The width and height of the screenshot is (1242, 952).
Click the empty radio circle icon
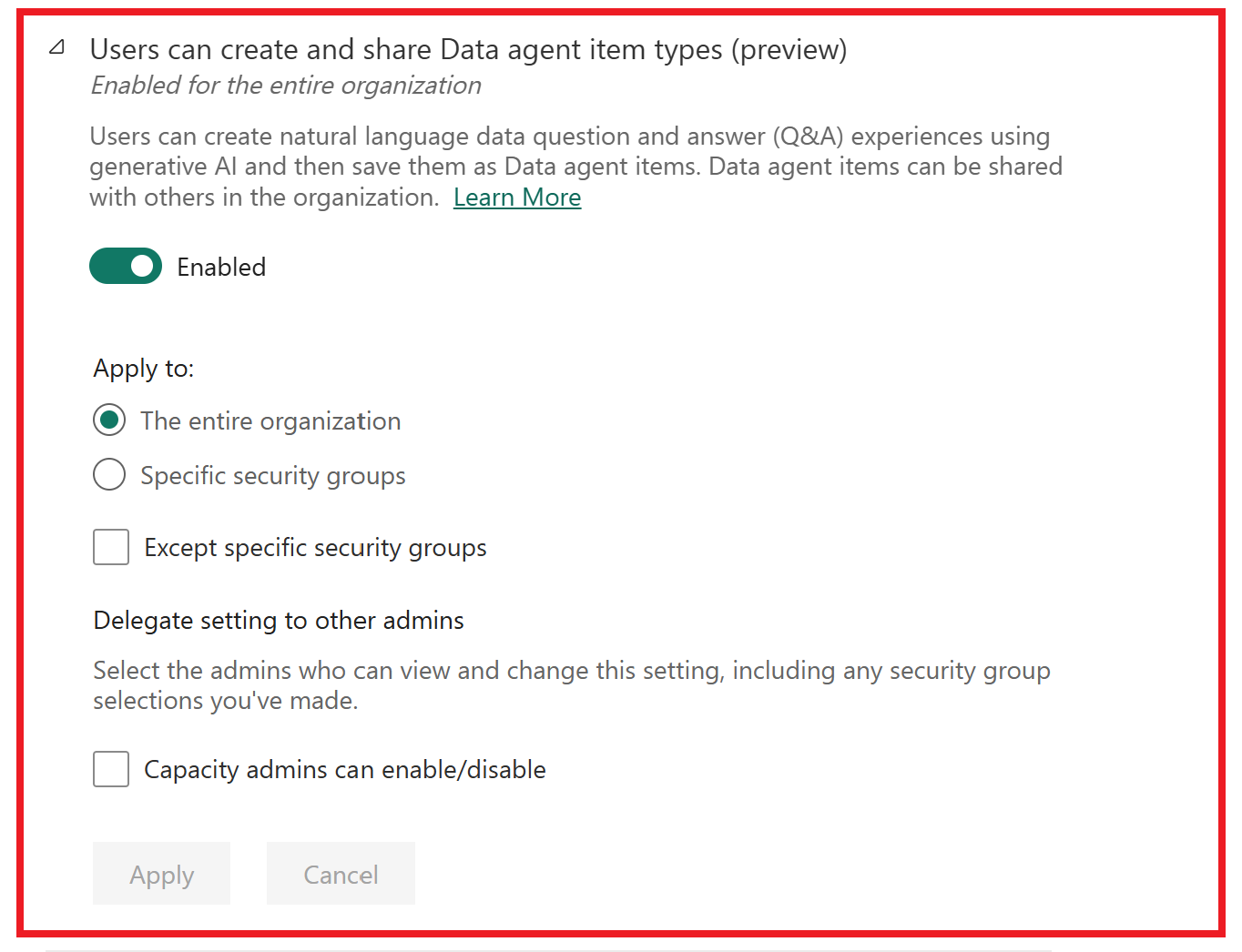pyautogui.click(x=109, y=474)
